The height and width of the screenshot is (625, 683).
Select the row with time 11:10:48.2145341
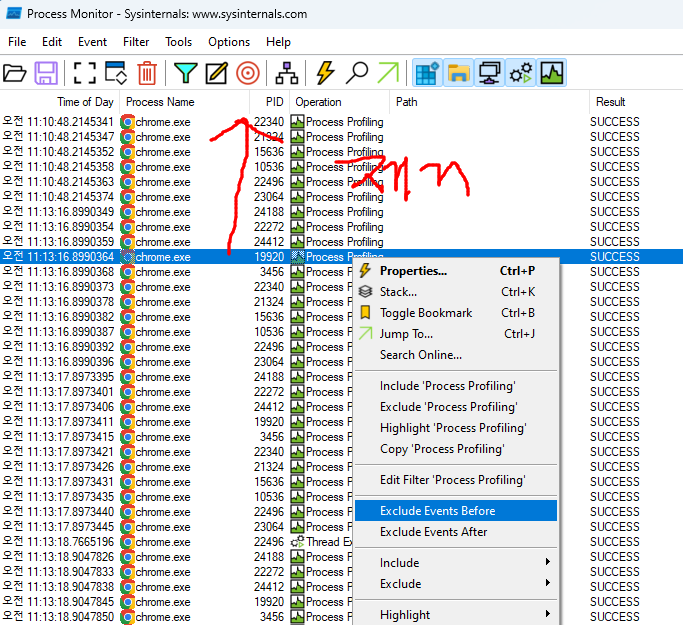(x=342, y=122)
